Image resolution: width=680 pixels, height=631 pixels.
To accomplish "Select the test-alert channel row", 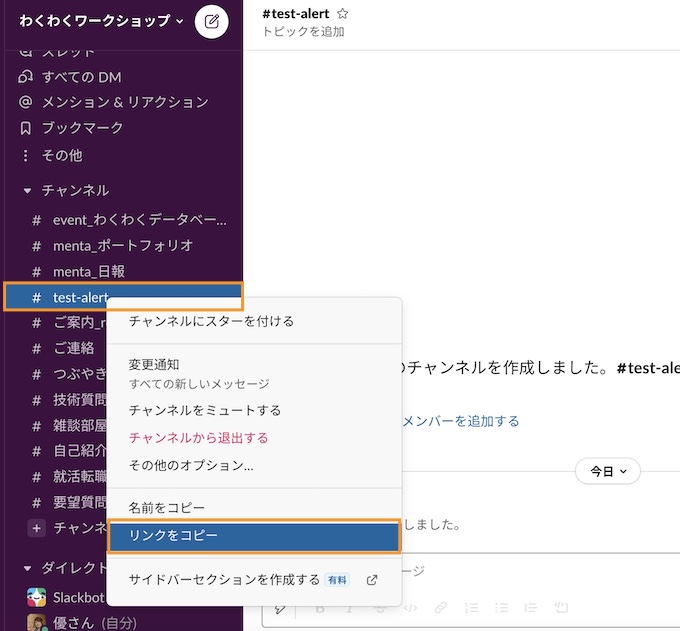I will (123, 297).
